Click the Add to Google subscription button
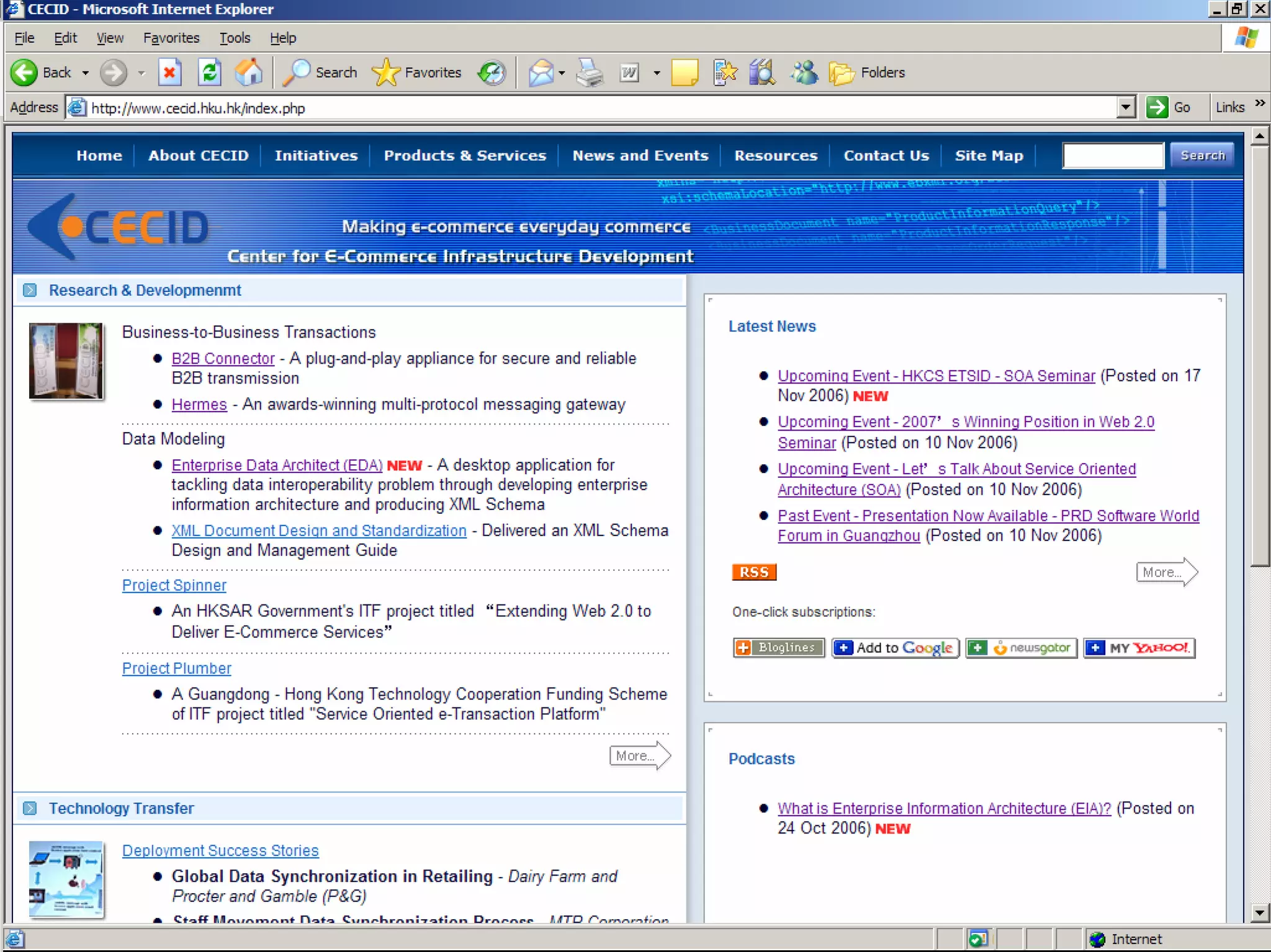 (x=895, y=648)
